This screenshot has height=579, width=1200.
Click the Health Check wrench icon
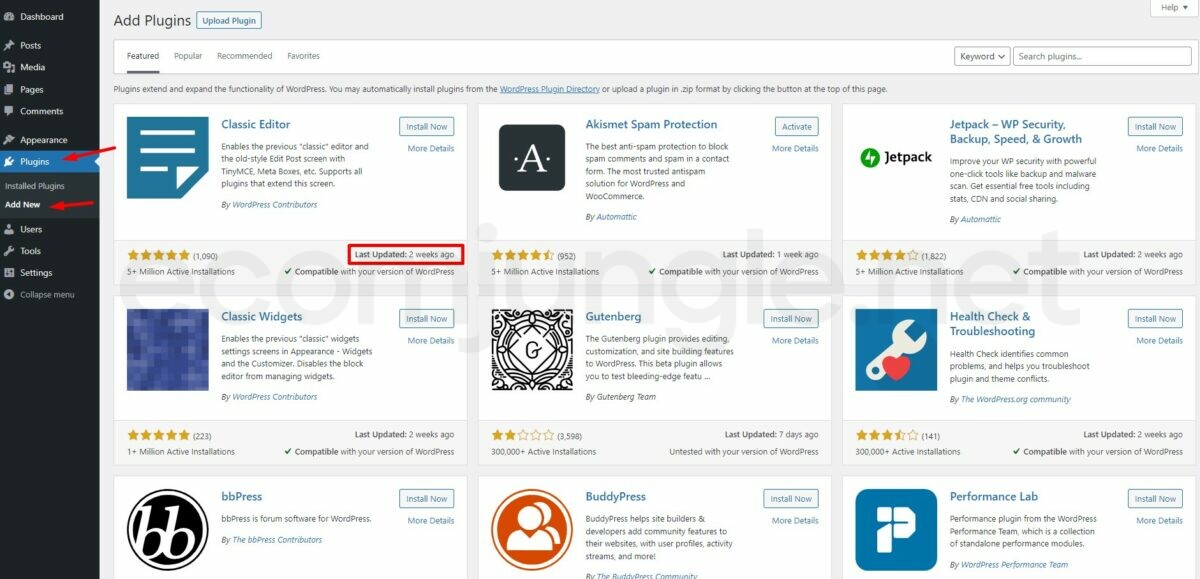pyautogui.click(x=895, y=350)
